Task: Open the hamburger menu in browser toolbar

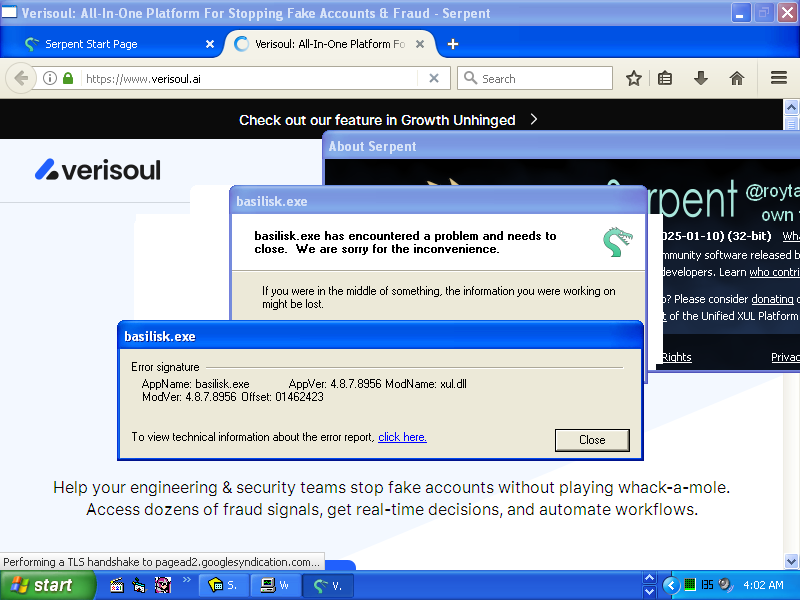Action: pyautogui.click(x=779, y=78)
